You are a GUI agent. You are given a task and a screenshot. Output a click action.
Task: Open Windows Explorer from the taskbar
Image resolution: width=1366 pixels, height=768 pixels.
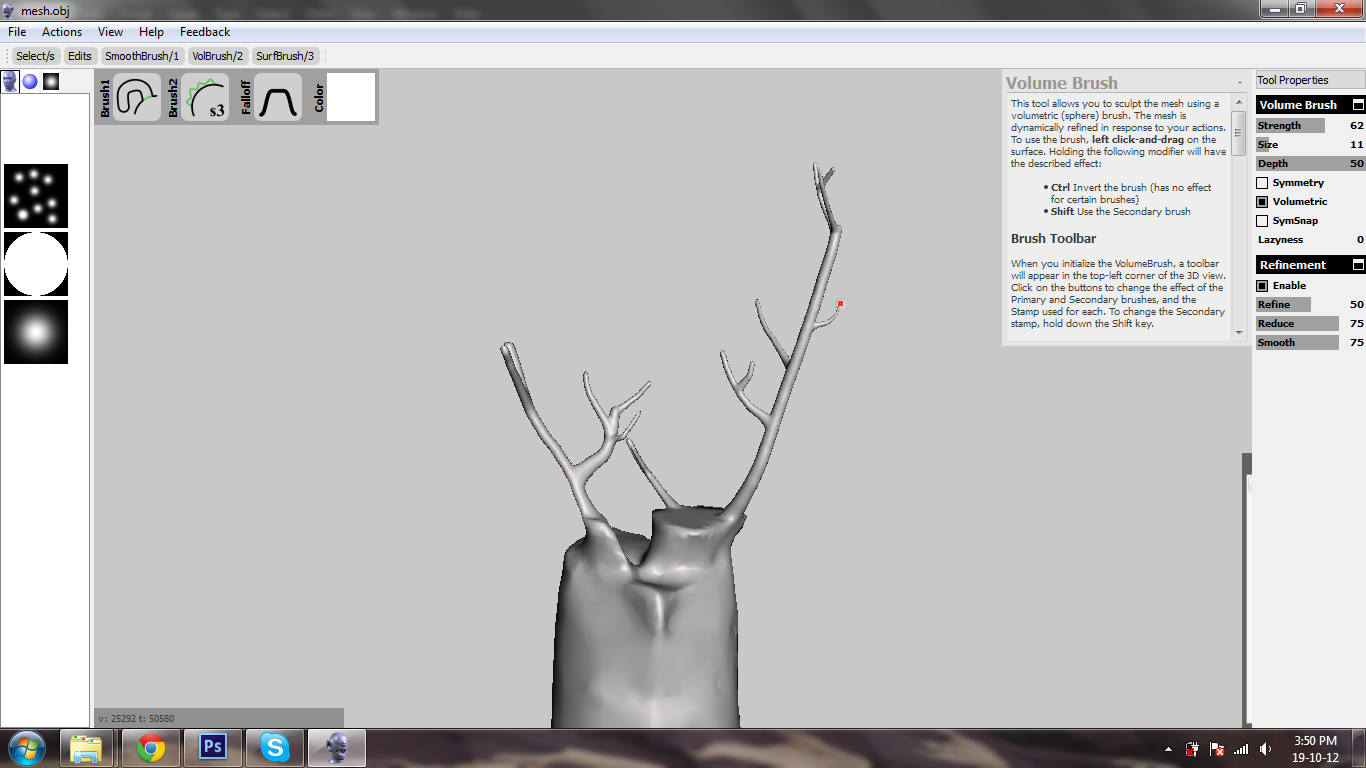pos(86,748)
